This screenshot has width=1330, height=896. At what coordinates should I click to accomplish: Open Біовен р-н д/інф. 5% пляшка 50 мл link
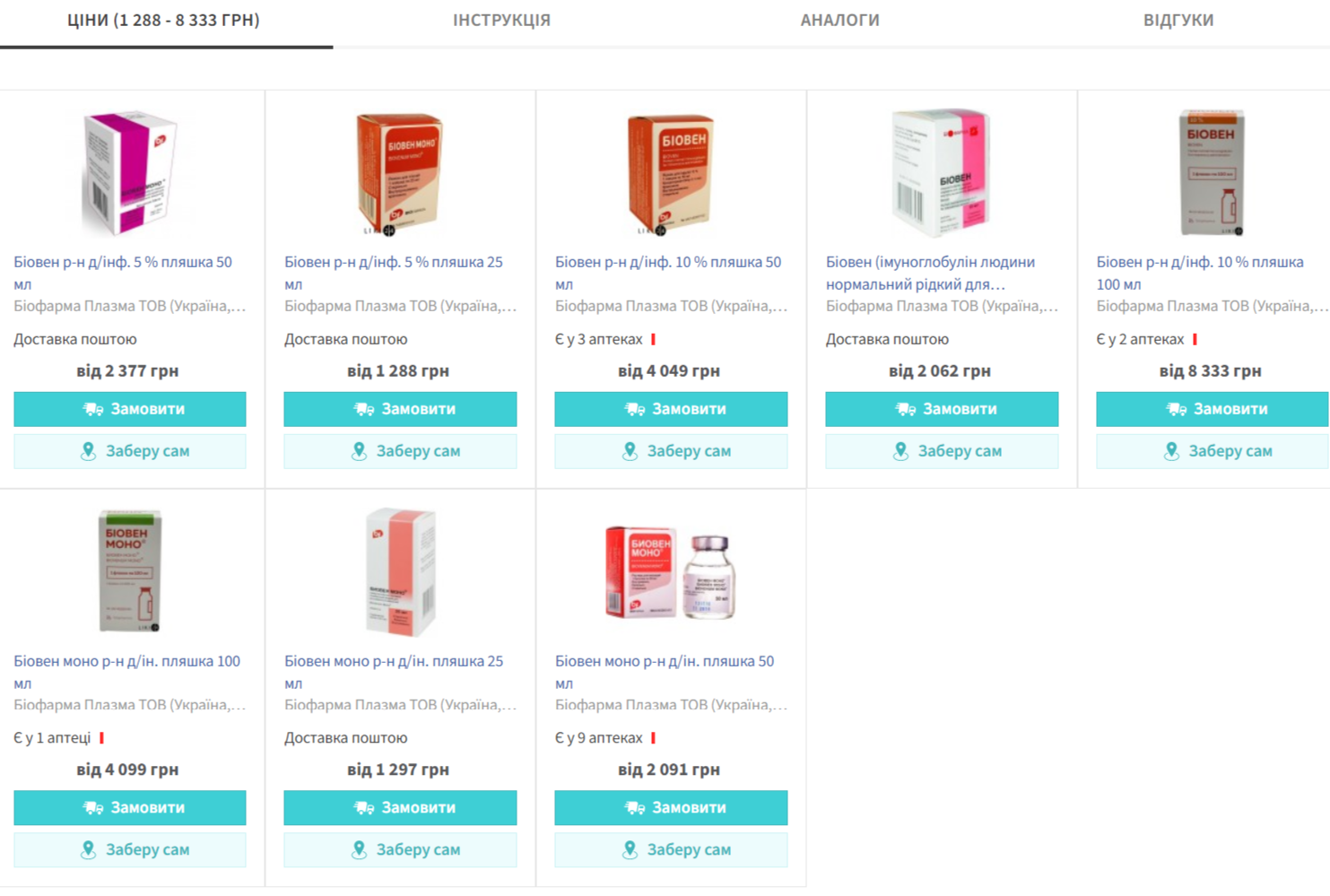tap(122, 263)
